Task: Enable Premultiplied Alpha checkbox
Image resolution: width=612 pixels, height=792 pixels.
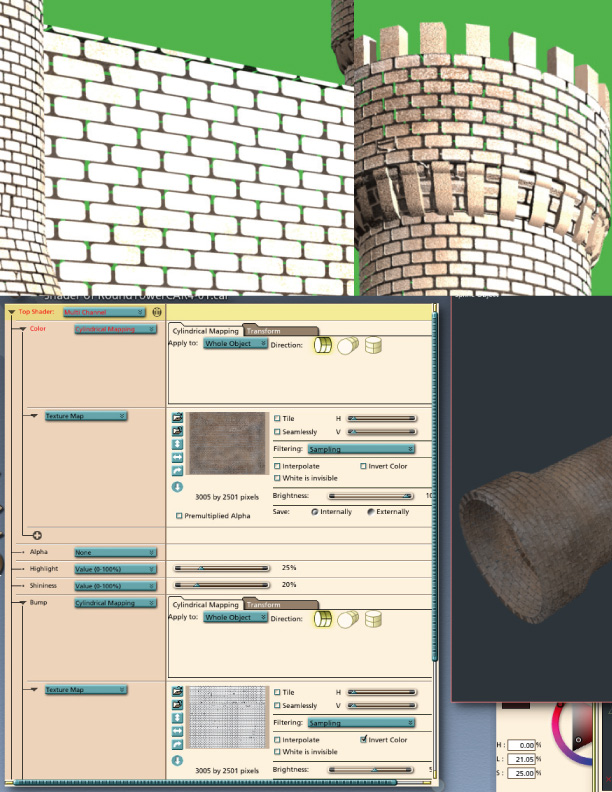Action: pyautogui.click(x=179, y=516)
